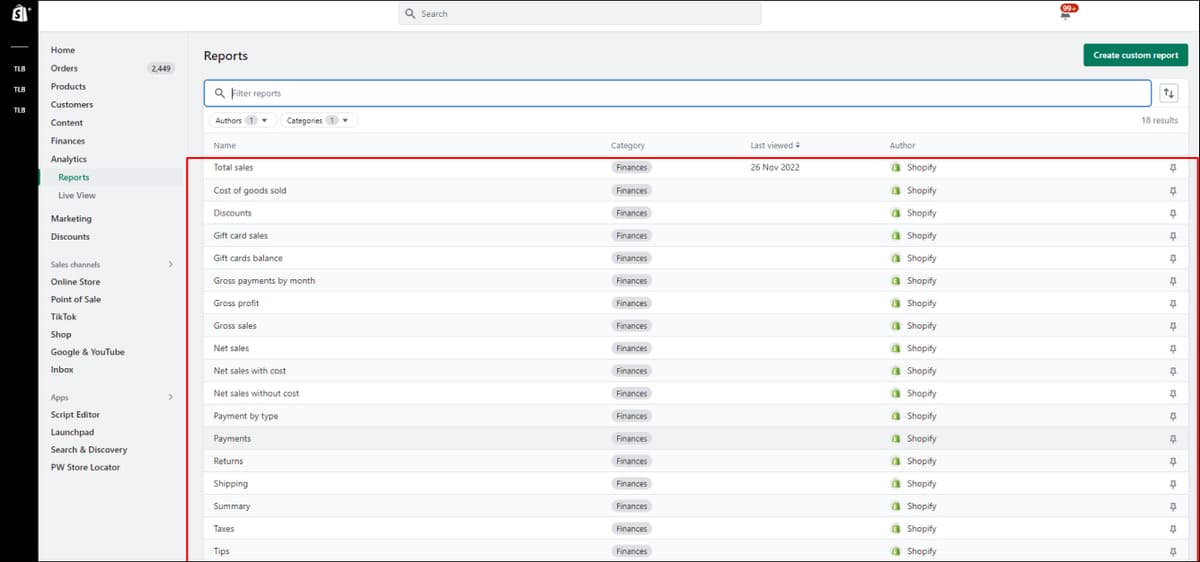This screenshot has height=562, width=1200.
Task: Pin the Net sales without cost report
Action: 1173,393
